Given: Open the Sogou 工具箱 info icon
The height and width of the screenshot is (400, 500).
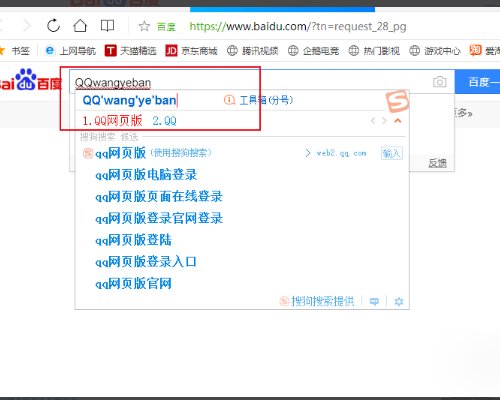Looking at the screenshot, I should click(229, 100).
